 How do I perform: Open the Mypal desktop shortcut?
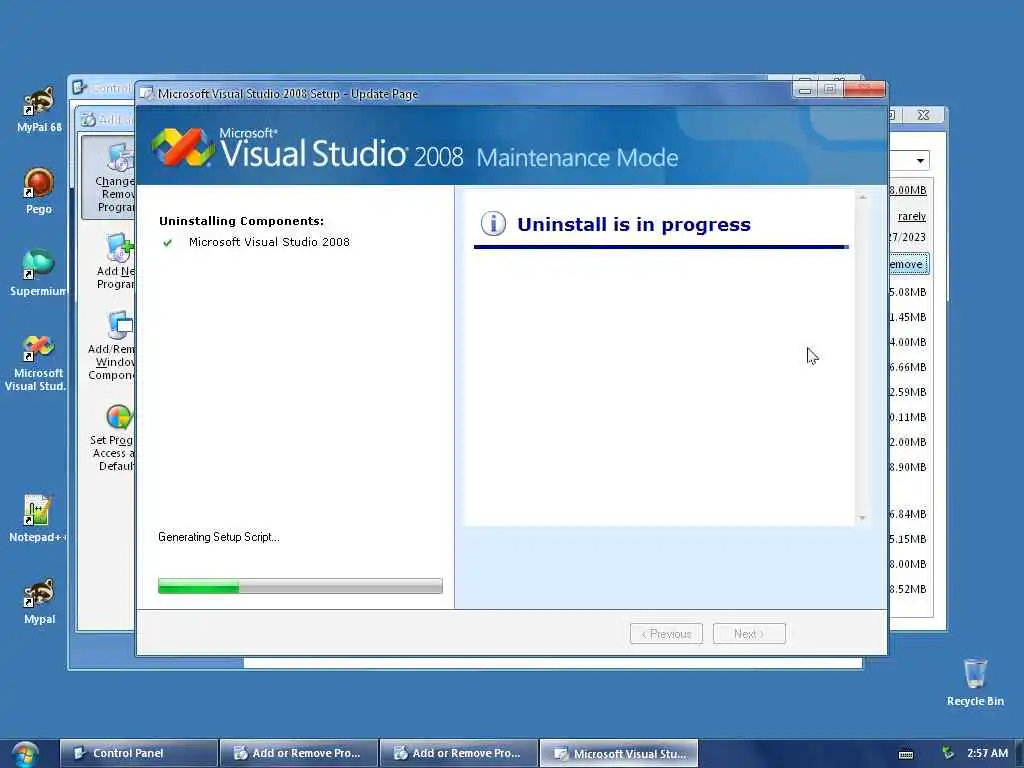tap(39, 601)
